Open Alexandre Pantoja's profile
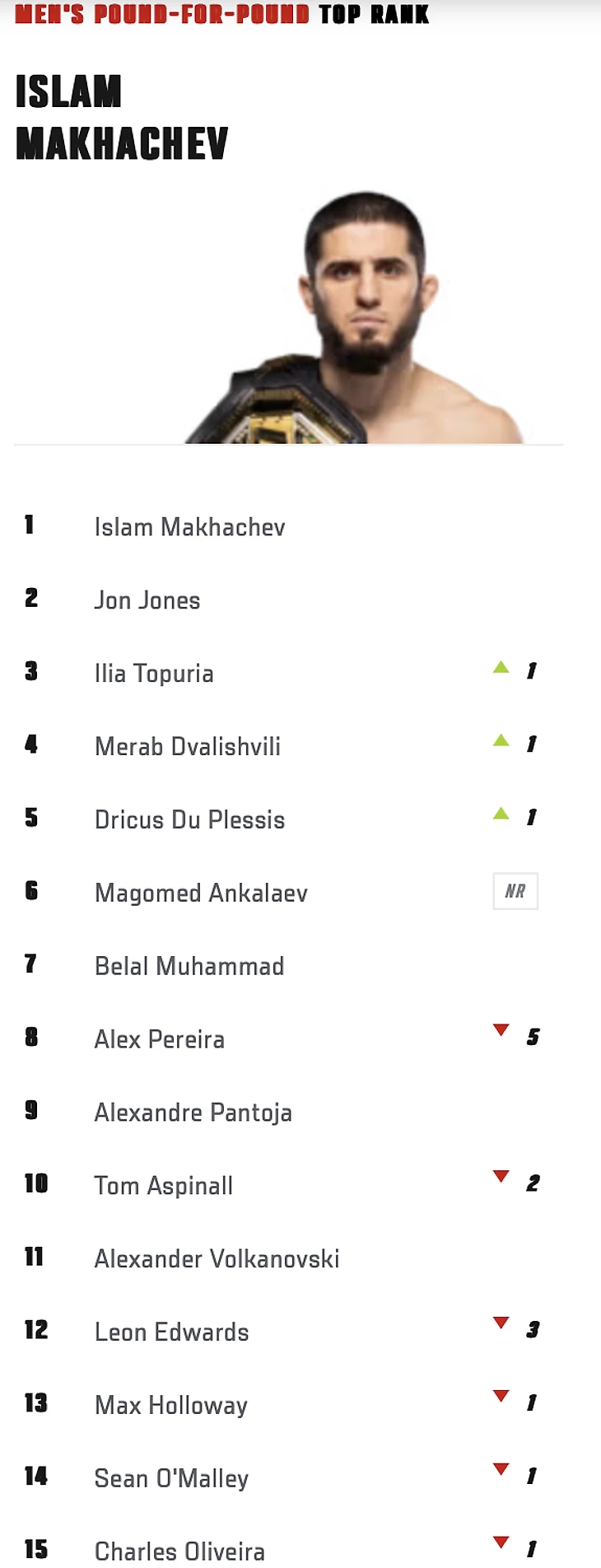 [x=193, y=1113]
